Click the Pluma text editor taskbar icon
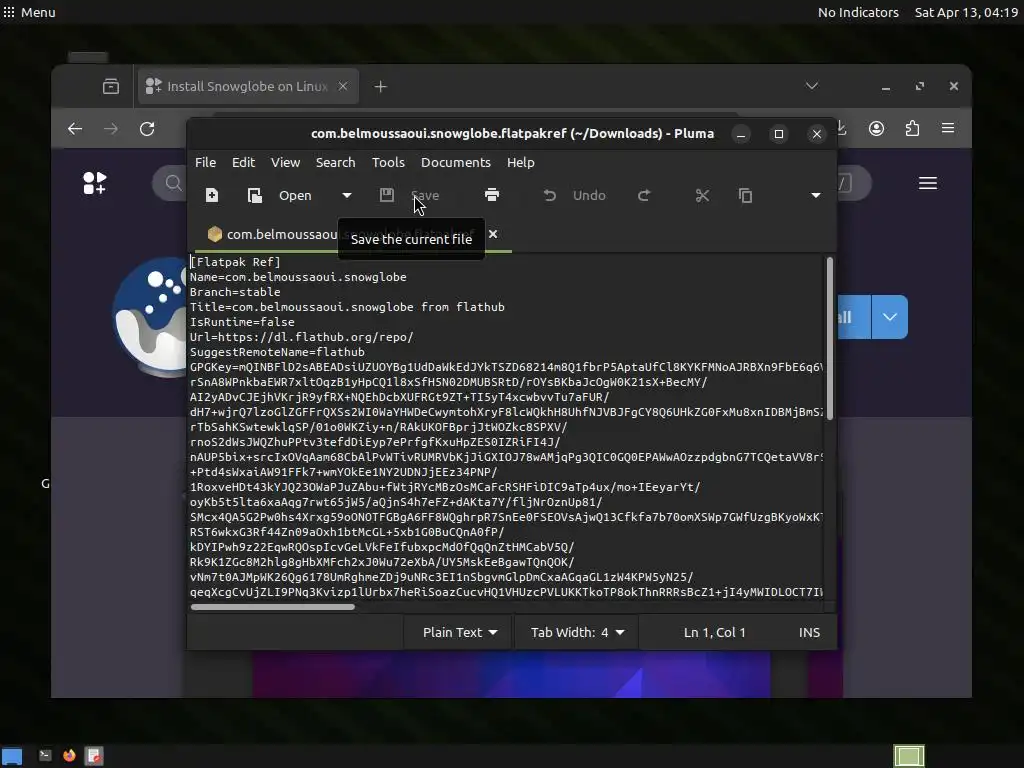This screenshot has height=768, width=1024. click(x=95, y=756)
